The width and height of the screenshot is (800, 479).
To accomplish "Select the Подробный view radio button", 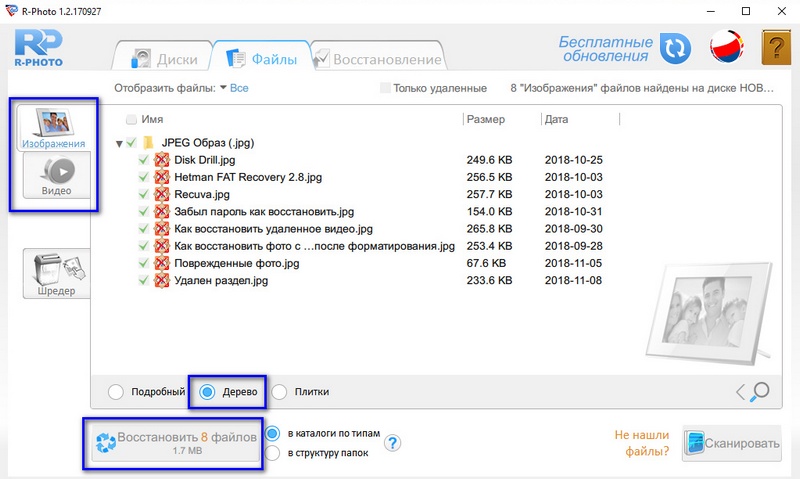I will (116, 392).
